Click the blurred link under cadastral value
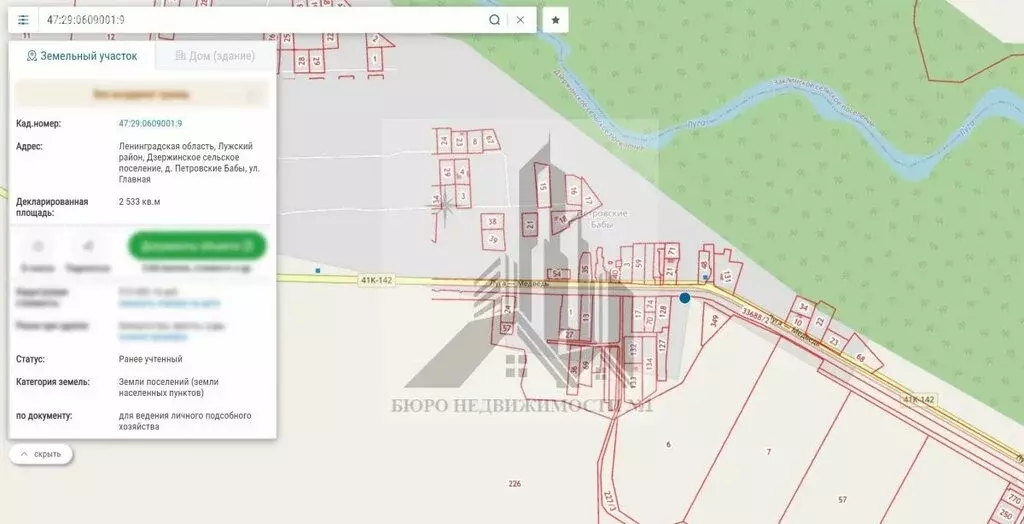This screenshot has height=524, width=1024. (168, 302)
